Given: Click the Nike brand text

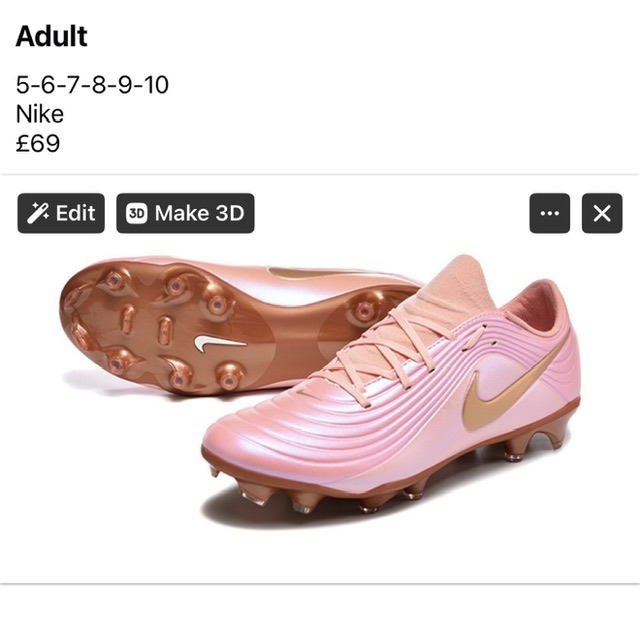Looking at the screenshot, I should tap(39, 114).
